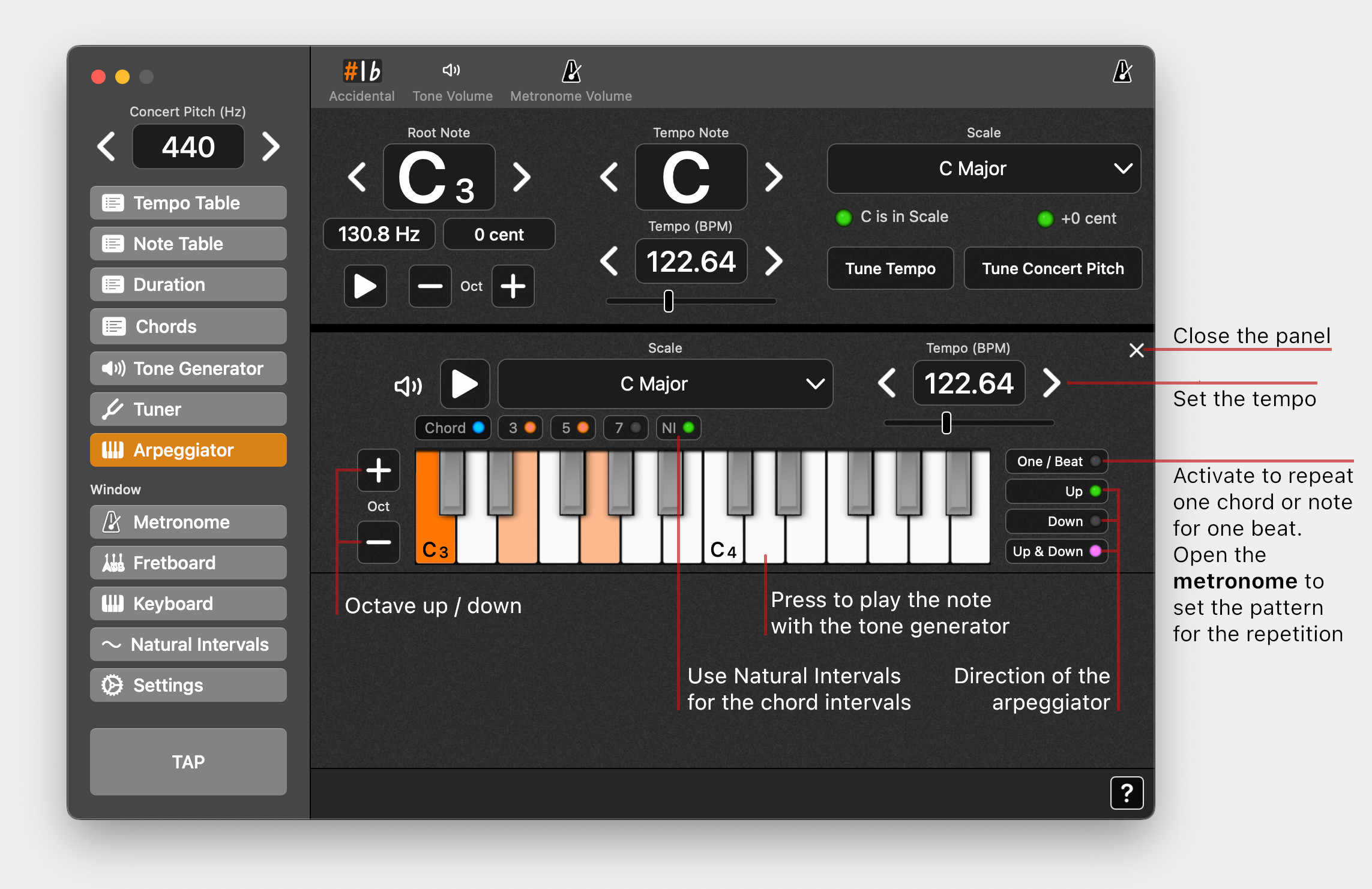The height and width of the screenshot is (889, 1372).
Task: Toggle the 5 interval
Action: pos(573,428)
